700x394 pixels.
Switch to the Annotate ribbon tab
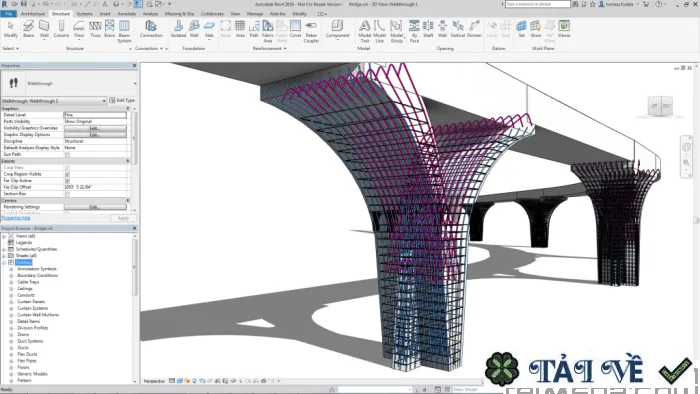click(126, 14)
